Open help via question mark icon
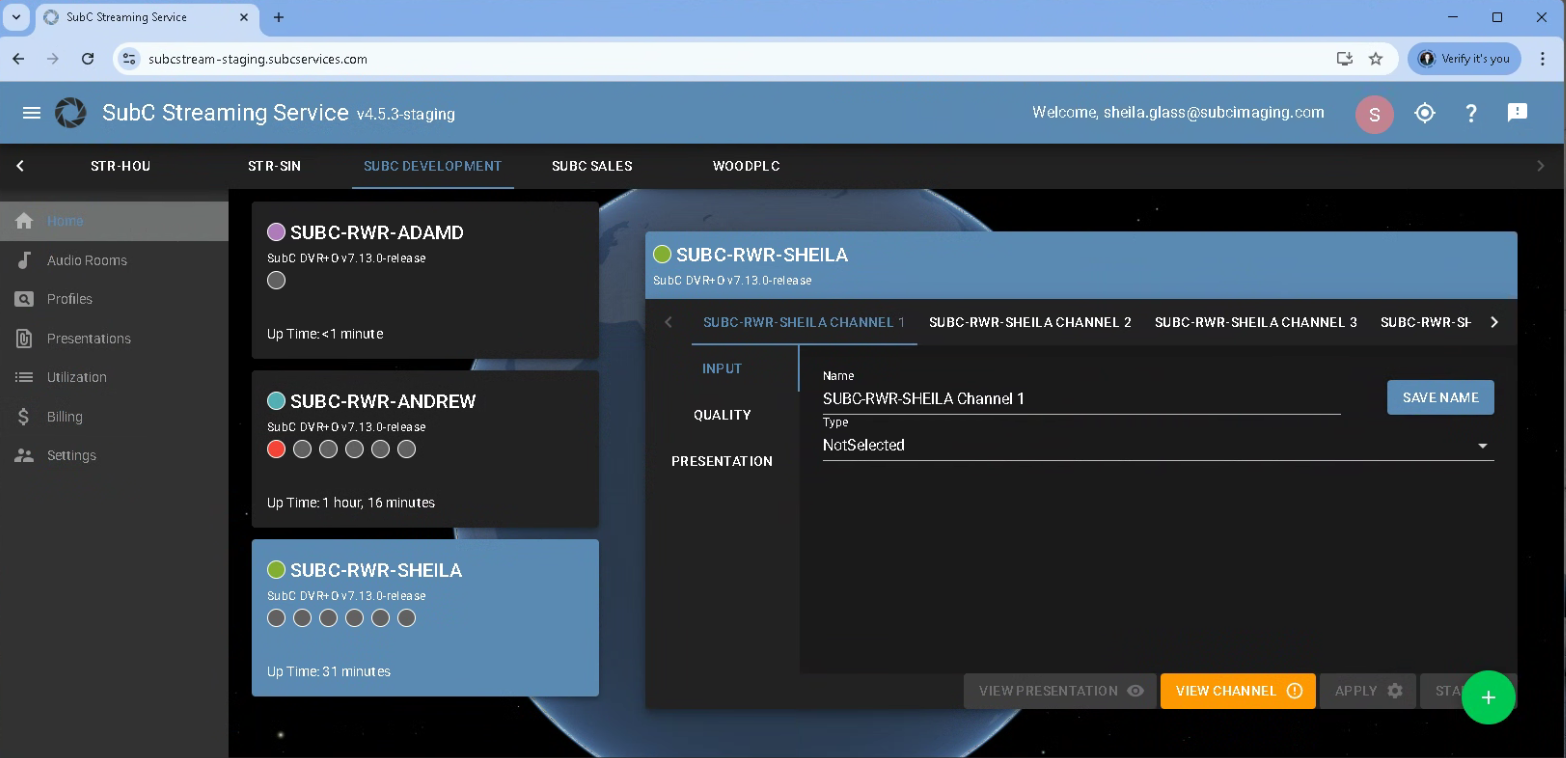 [1471, 113]
